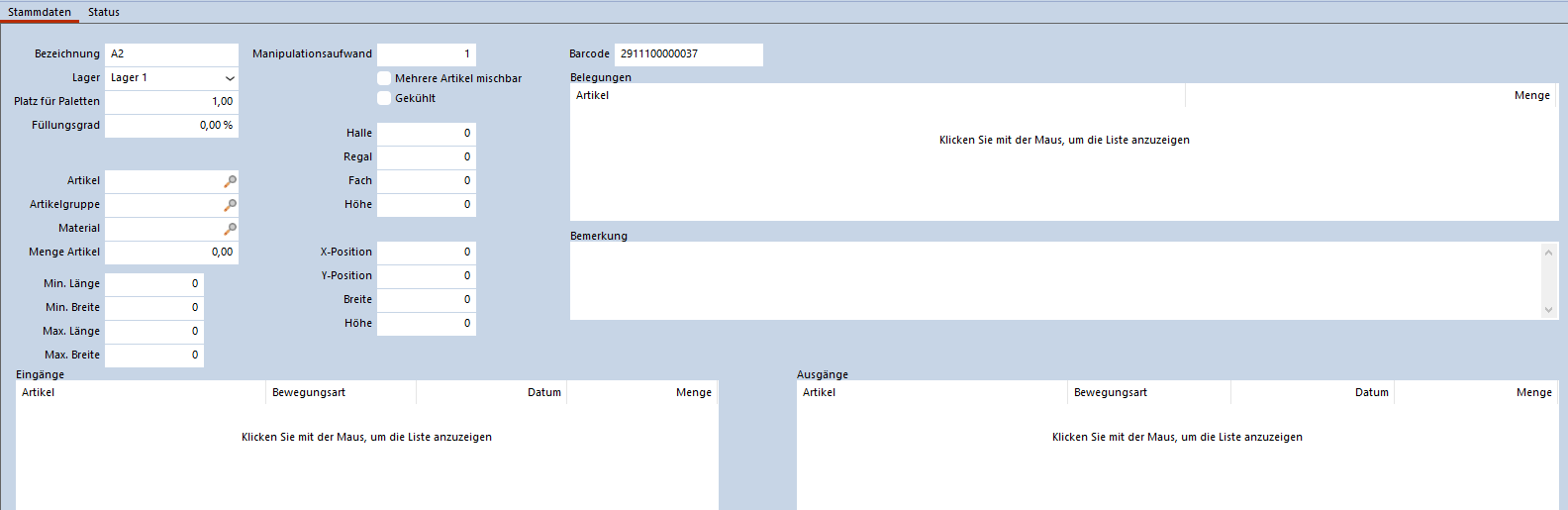Click the Artikel search magnifier icon
Viewport: 1568px width, 510px height.
pos(230,181)
